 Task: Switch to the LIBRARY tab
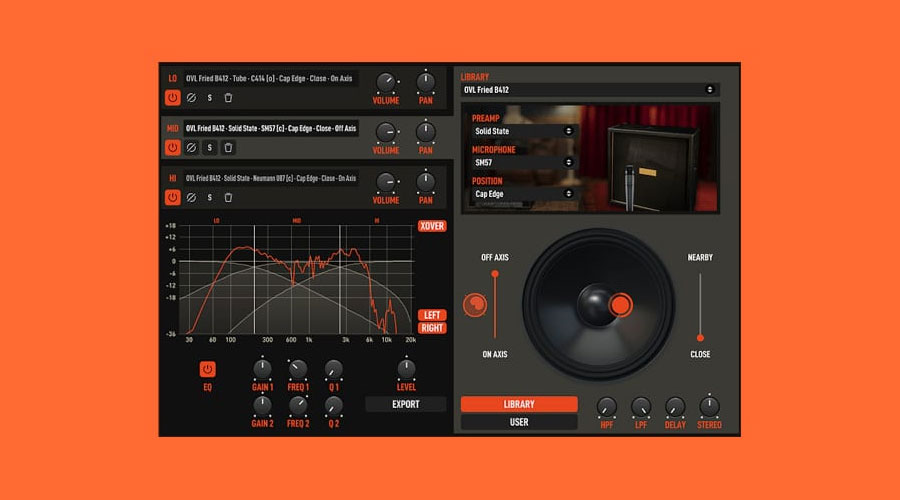(x=519, y=404)
